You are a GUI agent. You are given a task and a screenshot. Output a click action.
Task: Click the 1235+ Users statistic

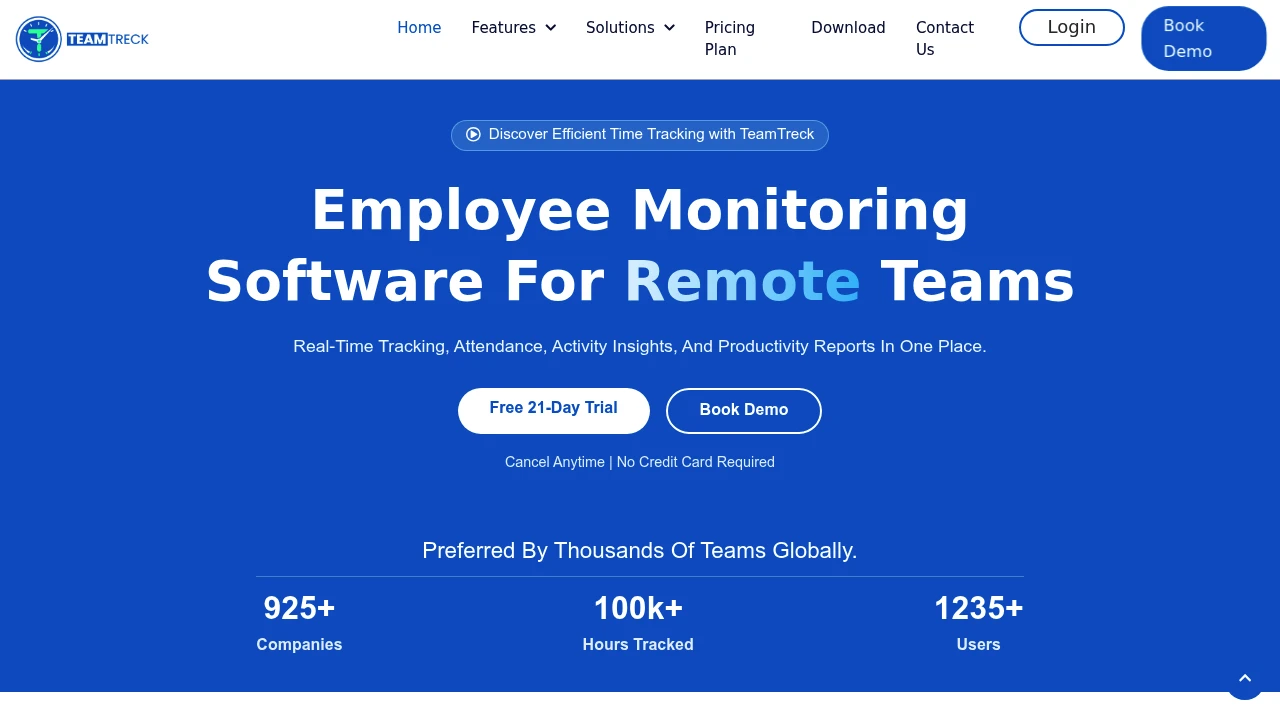[x=978, y=623]
